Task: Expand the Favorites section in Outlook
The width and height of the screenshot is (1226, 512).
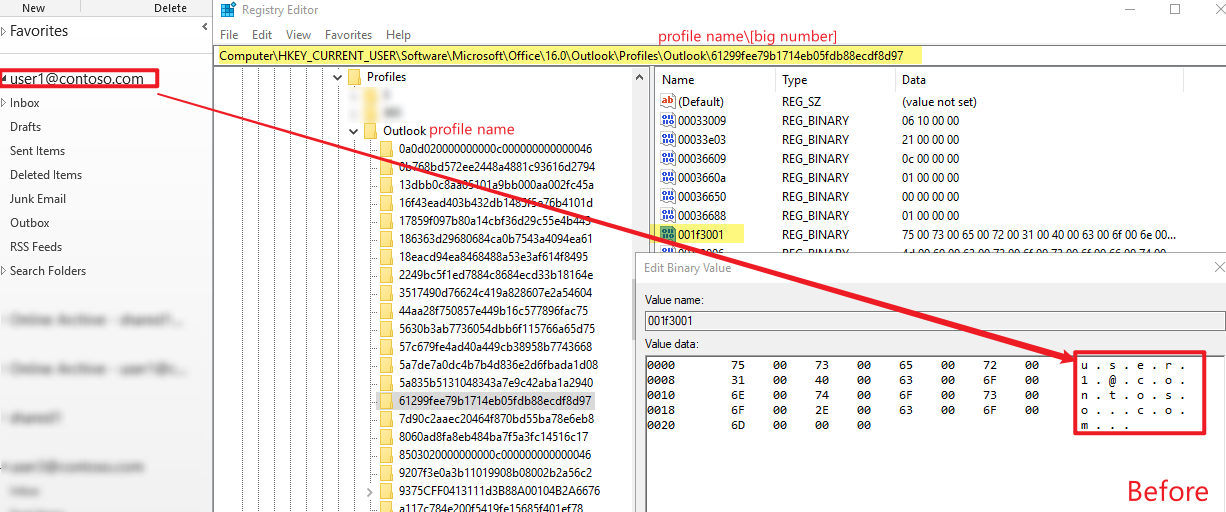Action: click(4, 31)
